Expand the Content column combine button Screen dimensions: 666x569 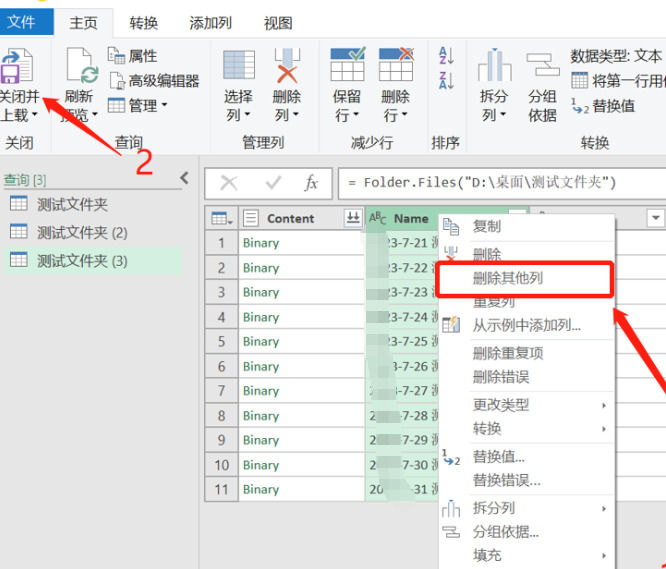352,218
